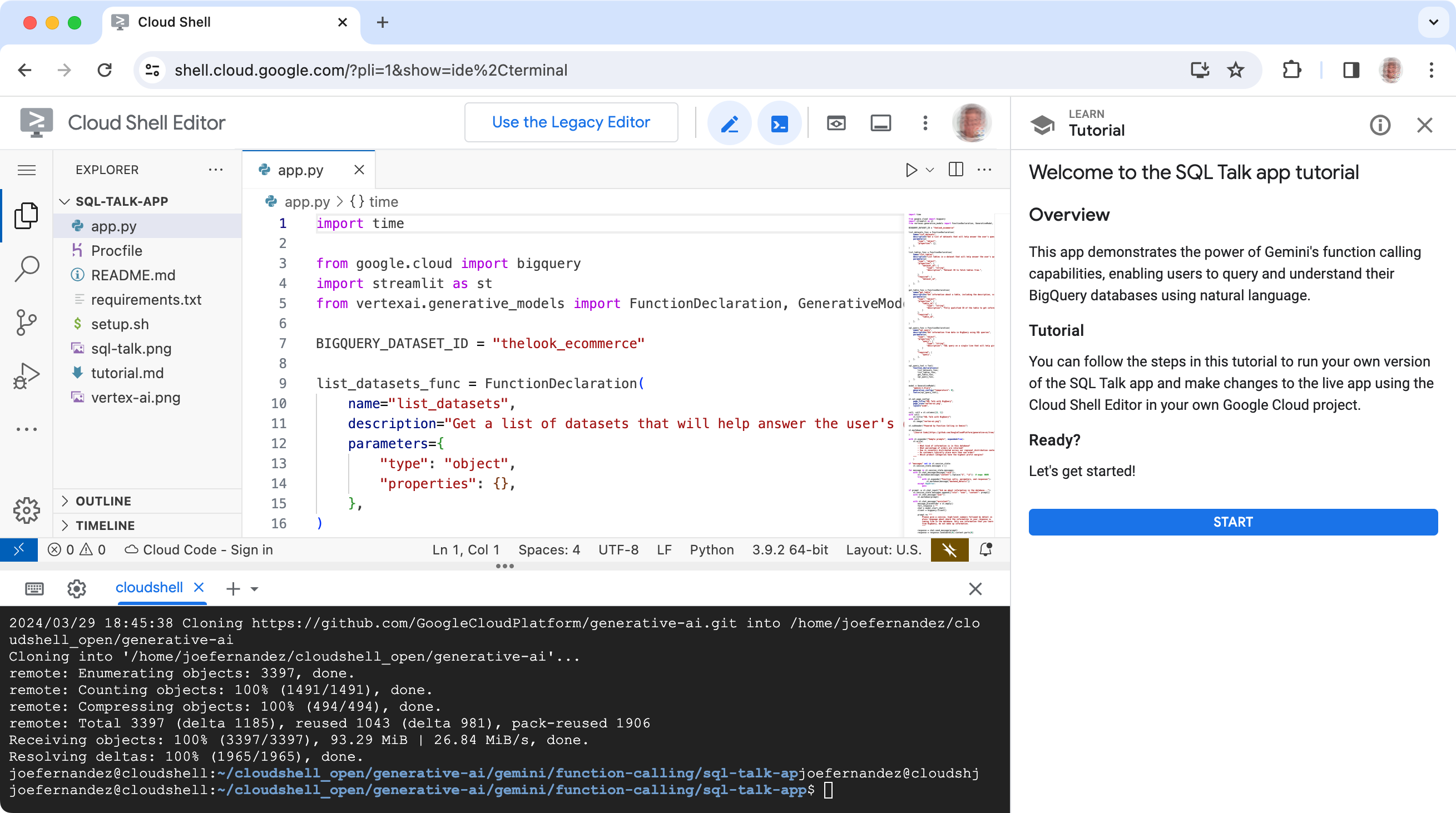Toggle the terminal settings gear icon
1456x813 pixels.
click(x=77, y=587)
